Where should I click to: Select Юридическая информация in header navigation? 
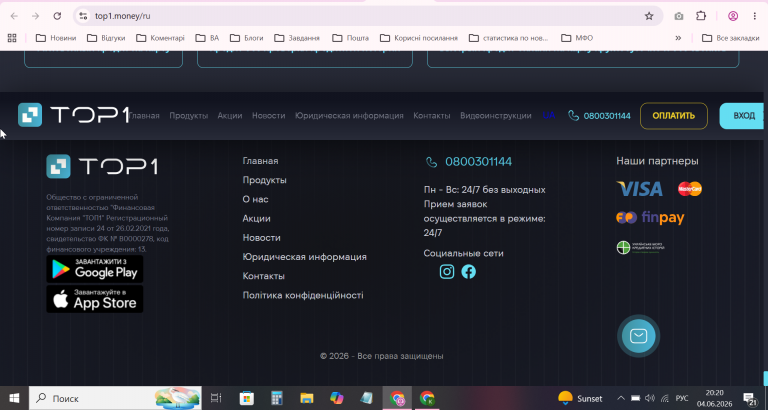pos(349,116)
